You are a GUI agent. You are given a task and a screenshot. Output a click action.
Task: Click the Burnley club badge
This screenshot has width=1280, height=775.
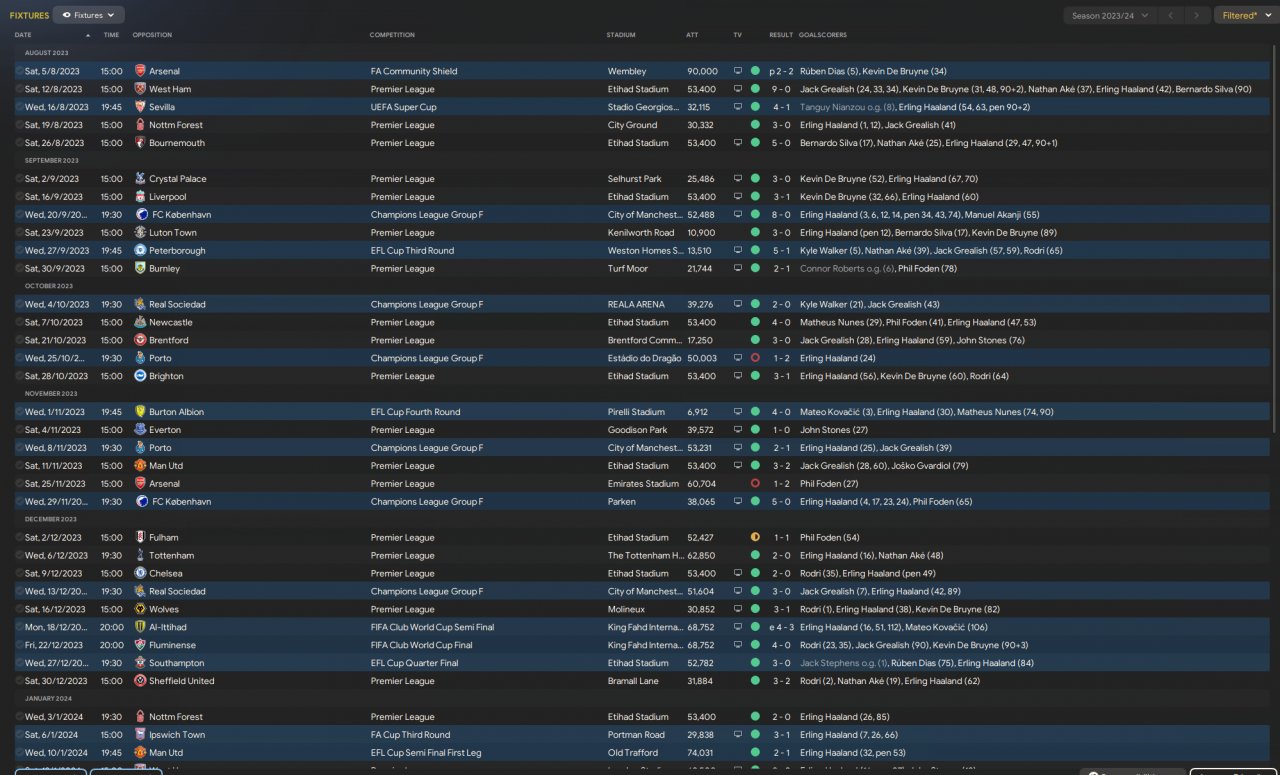140,269
